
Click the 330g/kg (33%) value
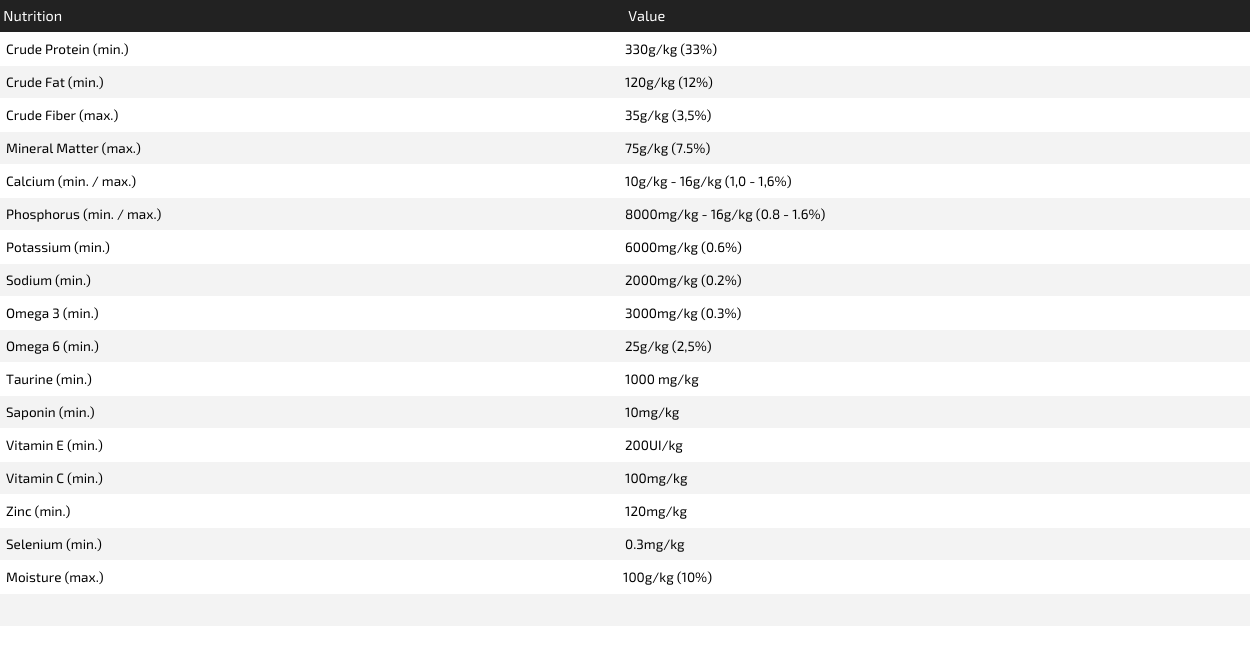click(671, 49)
